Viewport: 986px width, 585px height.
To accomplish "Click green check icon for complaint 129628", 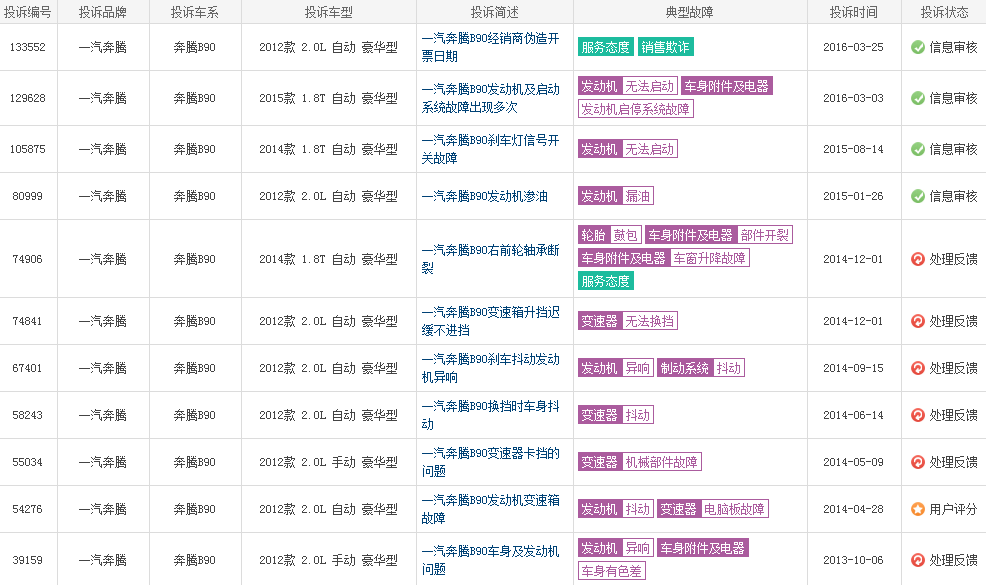I will tap(918, 98).
